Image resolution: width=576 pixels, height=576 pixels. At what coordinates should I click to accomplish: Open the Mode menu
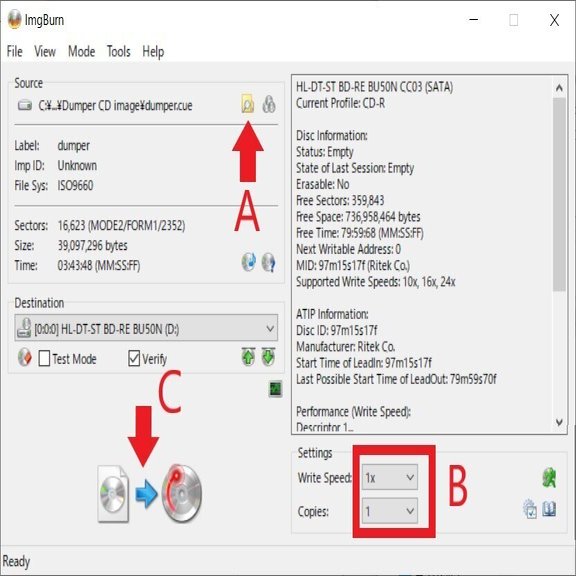(x=82, y=51)
